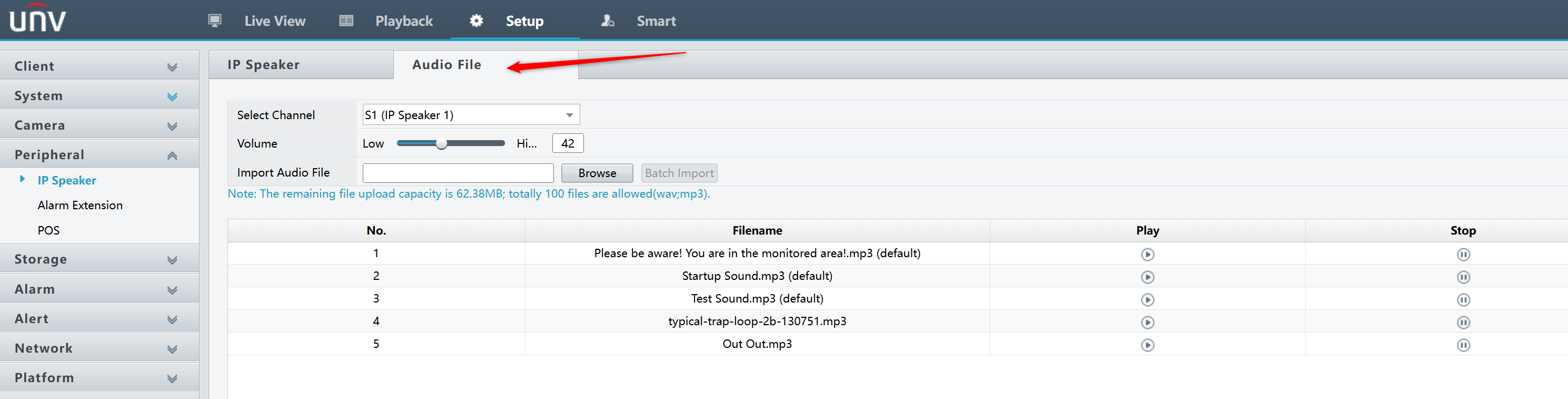
Task: Expand the Alarm section
Action: pyautogui.click(x=99, y=289)
